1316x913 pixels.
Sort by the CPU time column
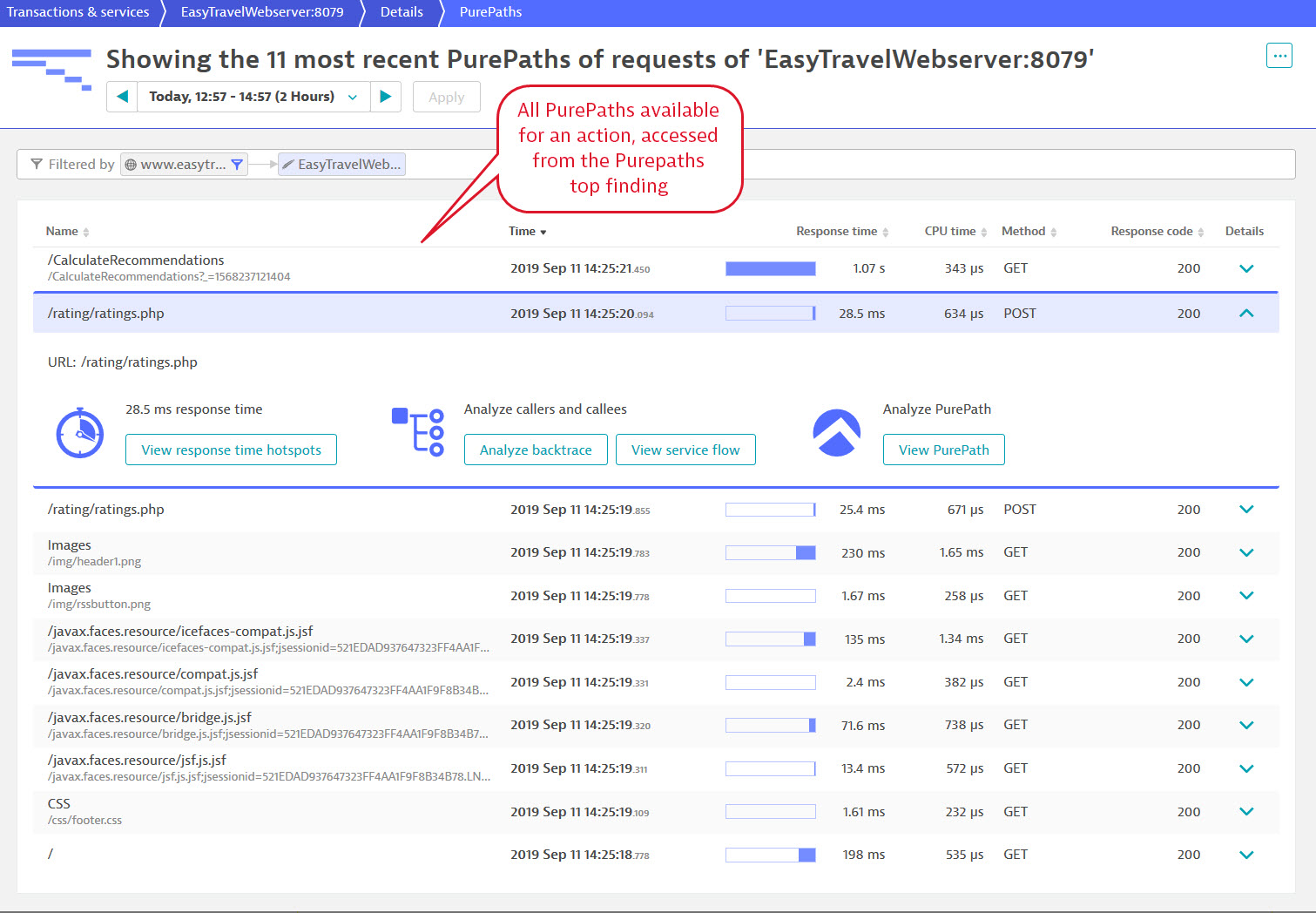(x=955, y=231)
